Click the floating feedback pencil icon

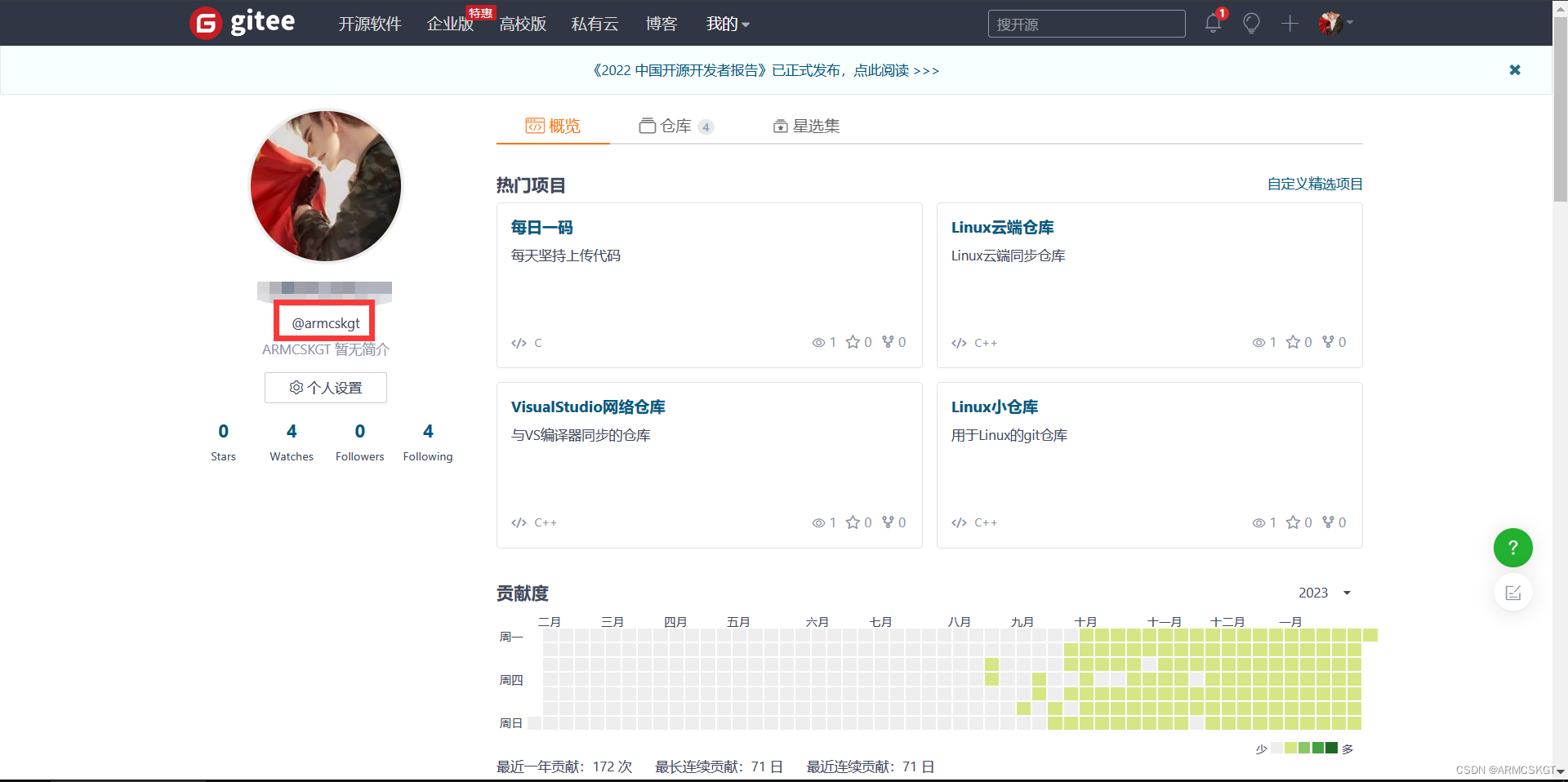pyautogui.click(x=1512, y=593)
